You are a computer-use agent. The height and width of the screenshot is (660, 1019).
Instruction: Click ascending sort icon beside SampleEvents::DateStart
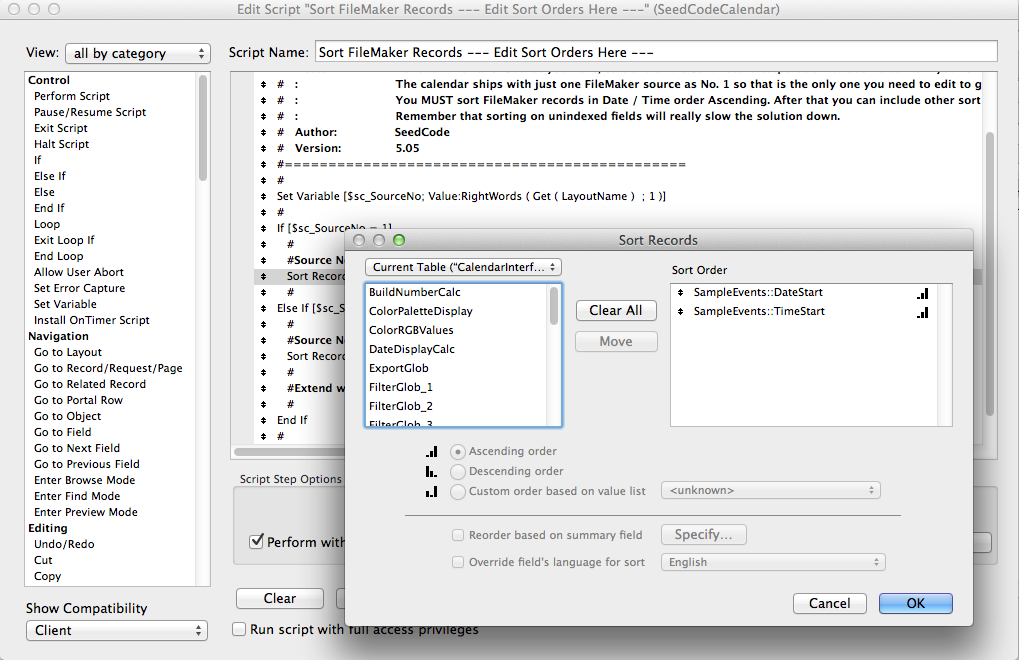(x=922, y=293)
